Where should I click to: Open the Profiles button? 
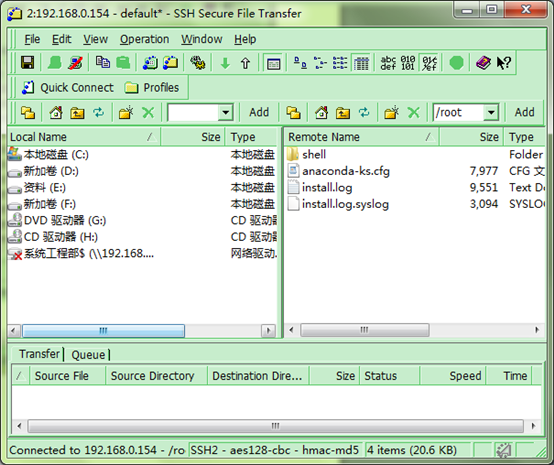point(152,88)
